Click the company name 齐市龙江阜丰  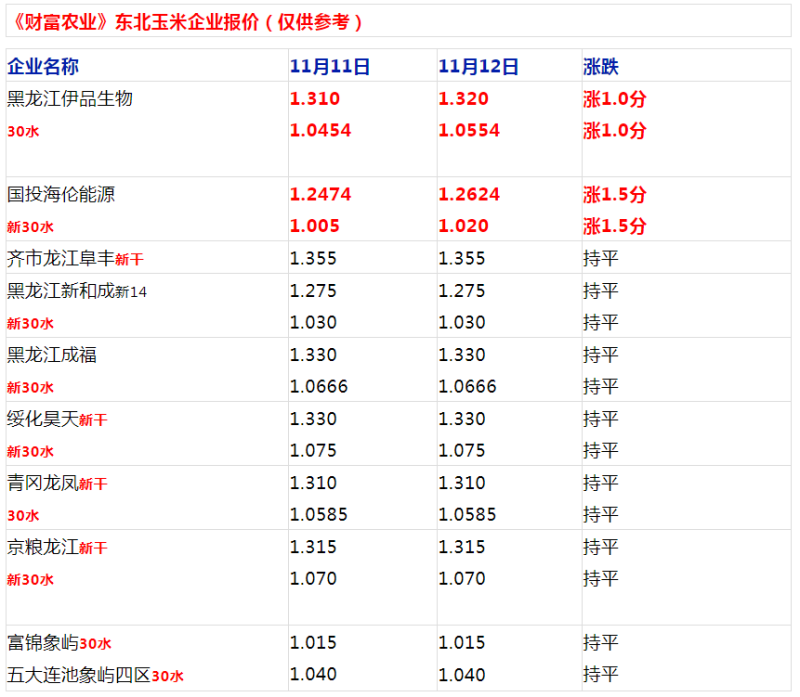[x=61, y=259]
